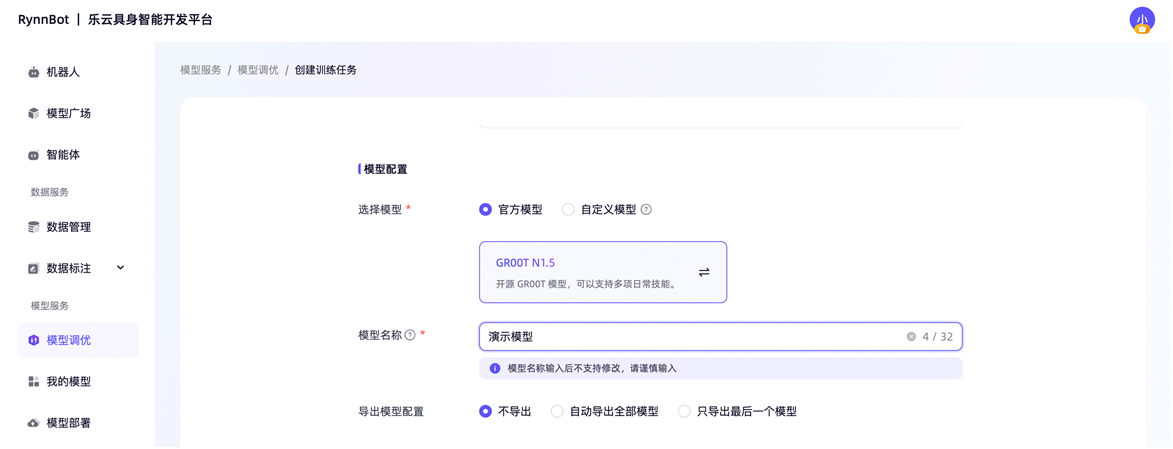Click the hexagon icon beside 模型调优

click(x=33, y=340)
